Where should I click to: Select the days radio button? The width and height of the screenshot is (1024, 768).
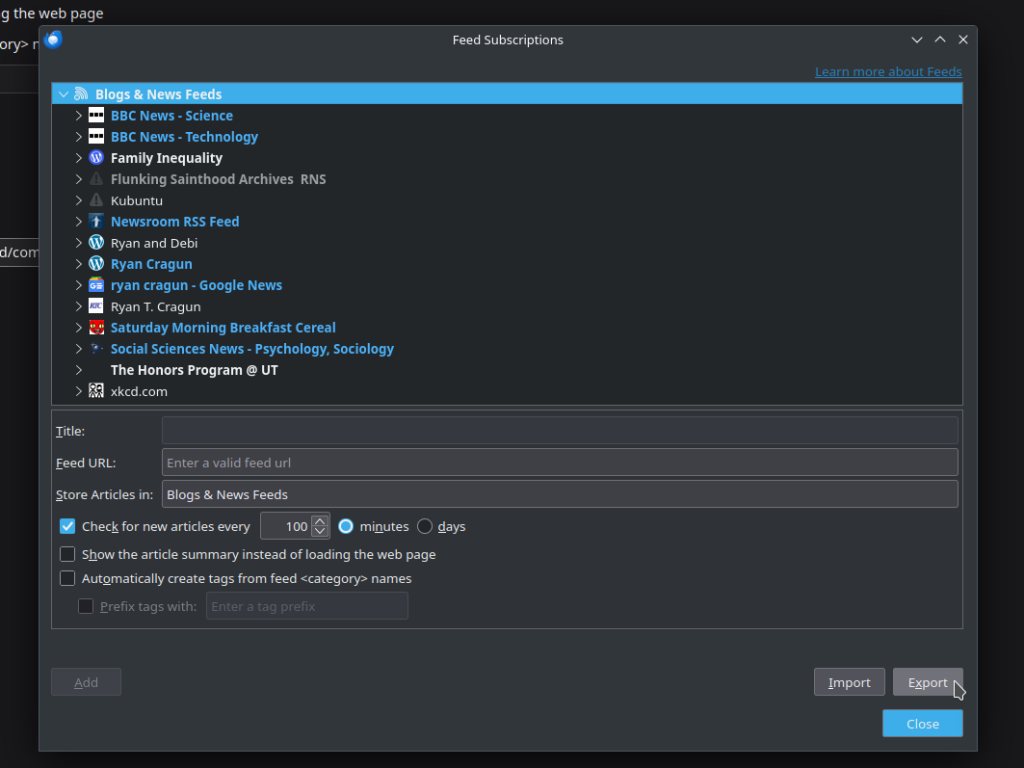pyautogui.click(x=425, y=526)
